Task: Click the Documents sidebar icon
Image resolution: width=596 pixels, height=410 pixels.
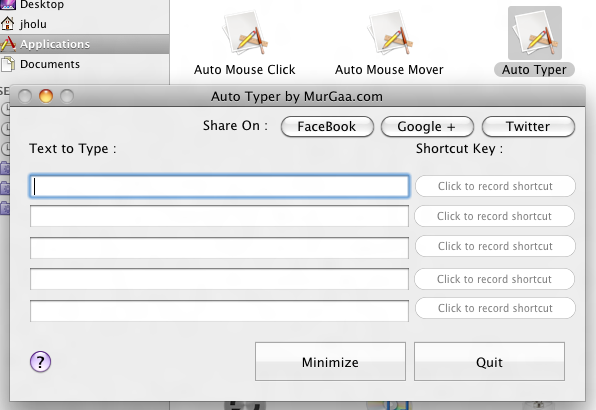Action: (x=8, y=64)
